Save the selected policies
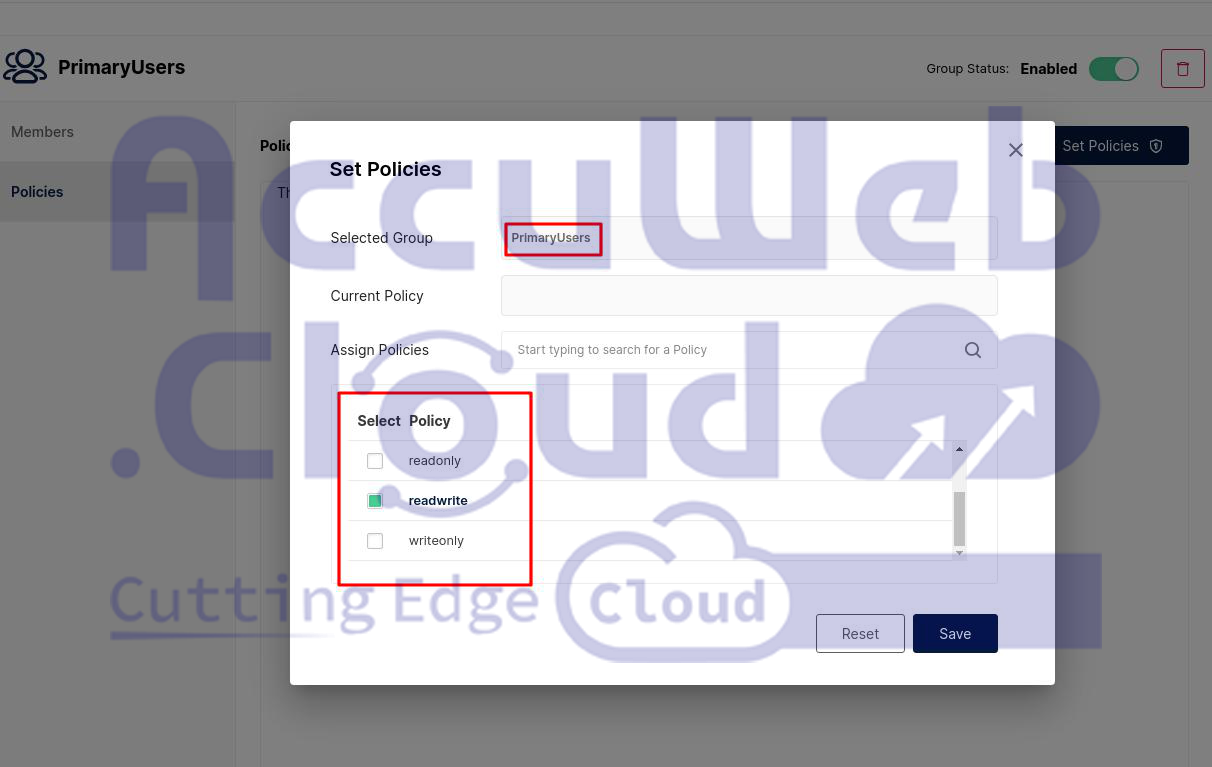 click(x=954, y=633)
